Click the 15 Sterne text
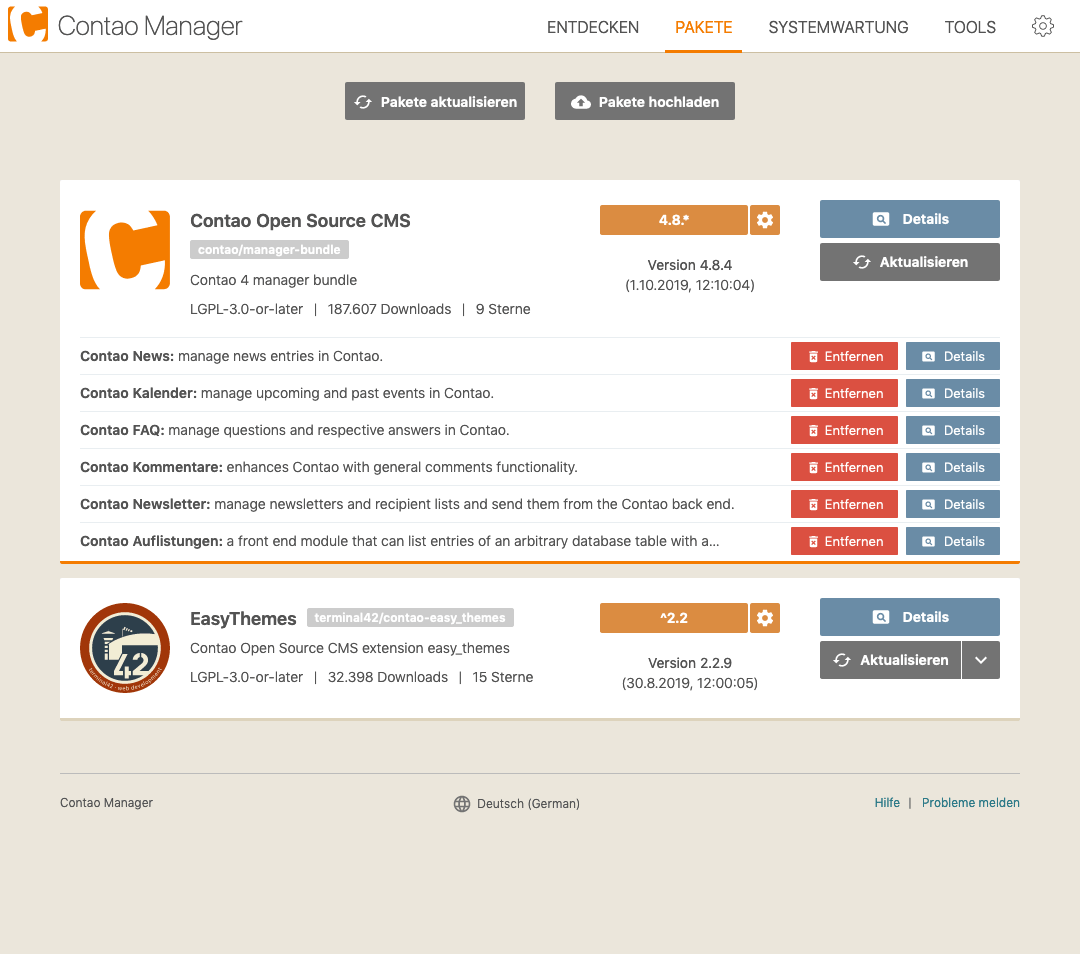The image size is (1080, 954). pos(503,677)
